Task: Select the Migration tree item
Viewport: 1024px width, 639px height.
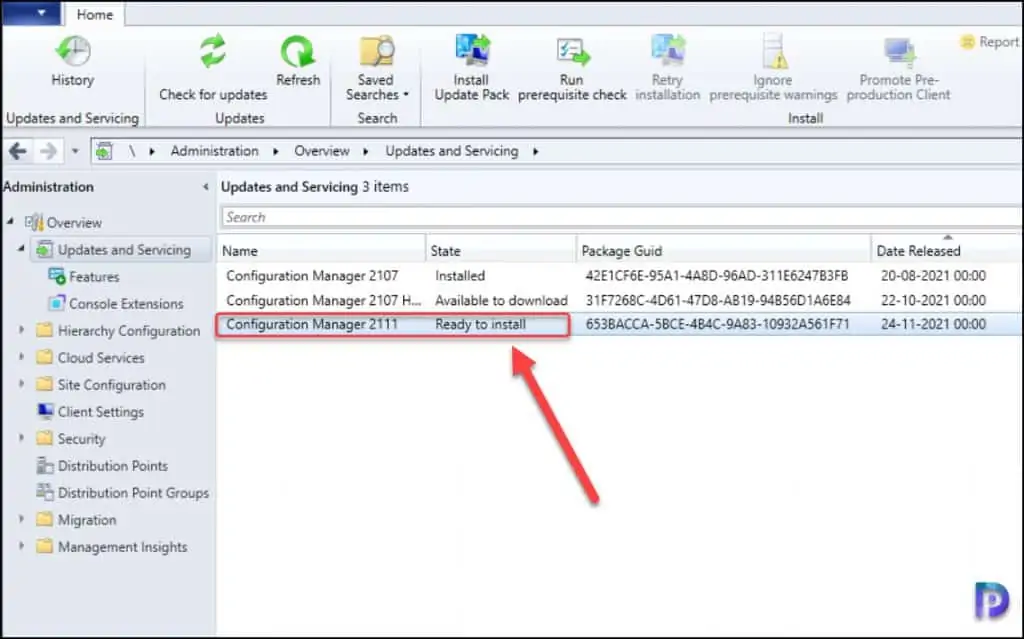Action: click(87, 519)
